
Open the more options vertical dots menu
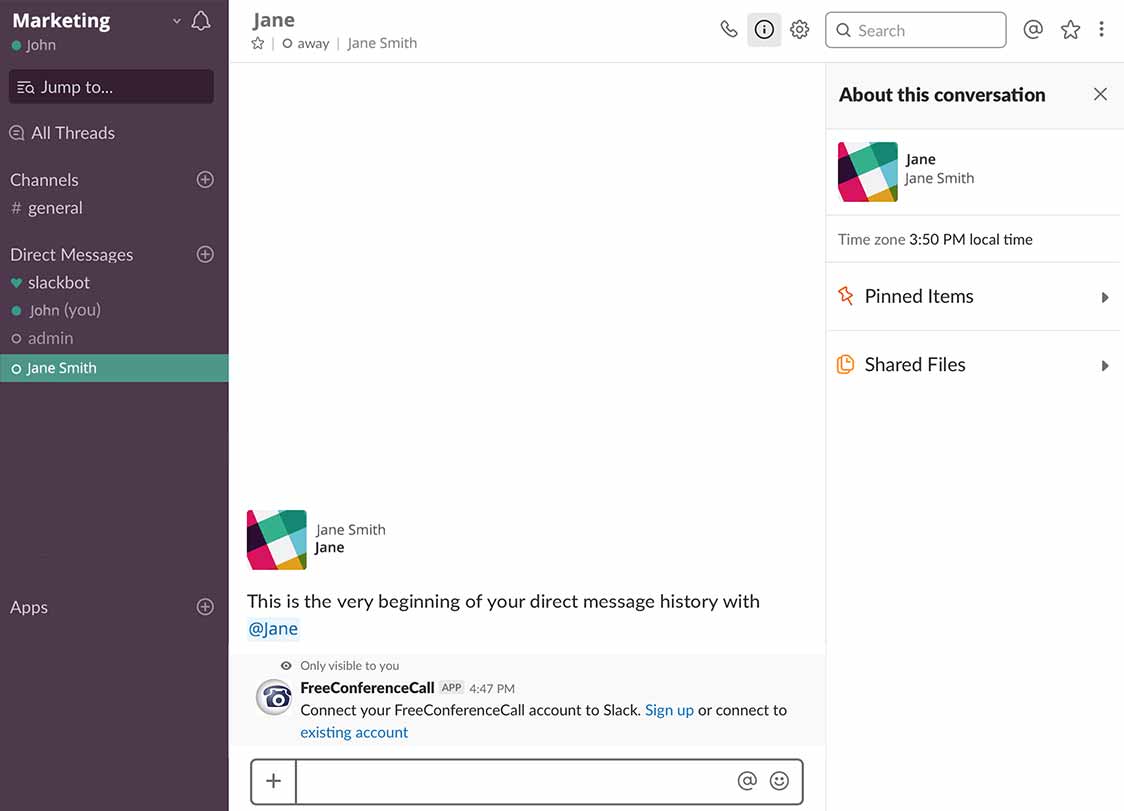pos(1101,30)
